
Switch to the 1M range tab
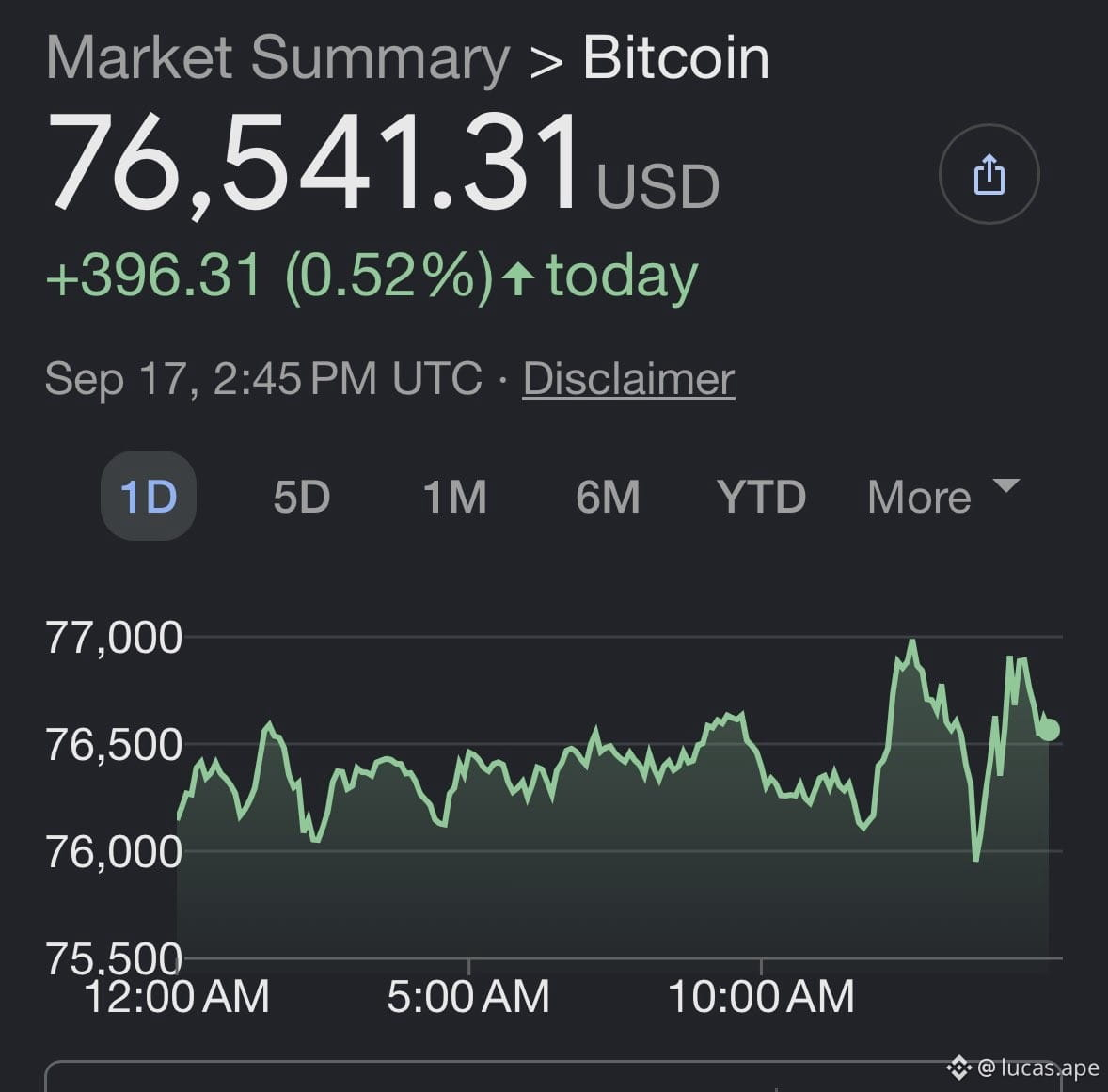pyautogui.click(x=454, y=497)
